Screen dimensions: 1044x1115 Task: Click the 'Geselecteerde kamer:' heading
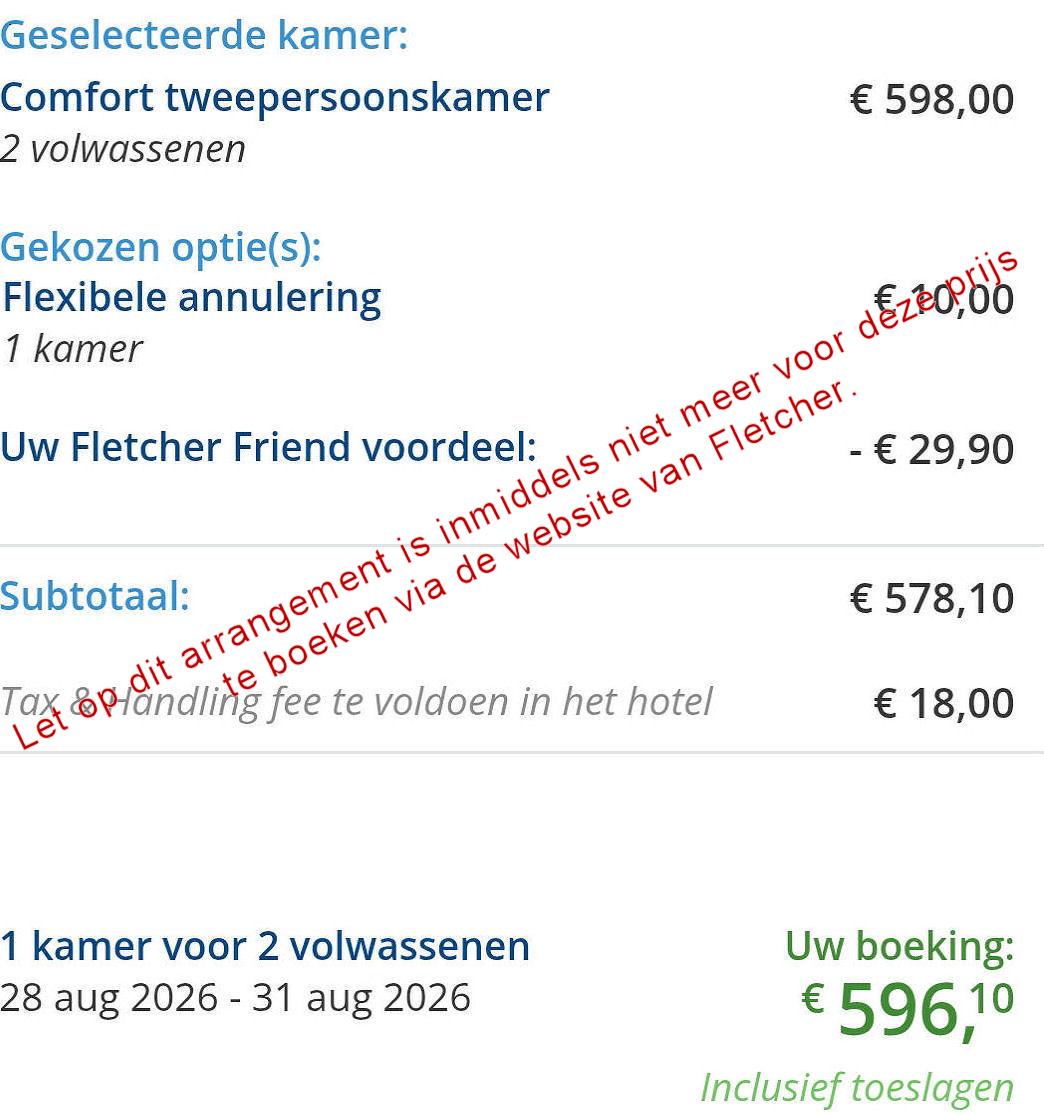(204, 36)
